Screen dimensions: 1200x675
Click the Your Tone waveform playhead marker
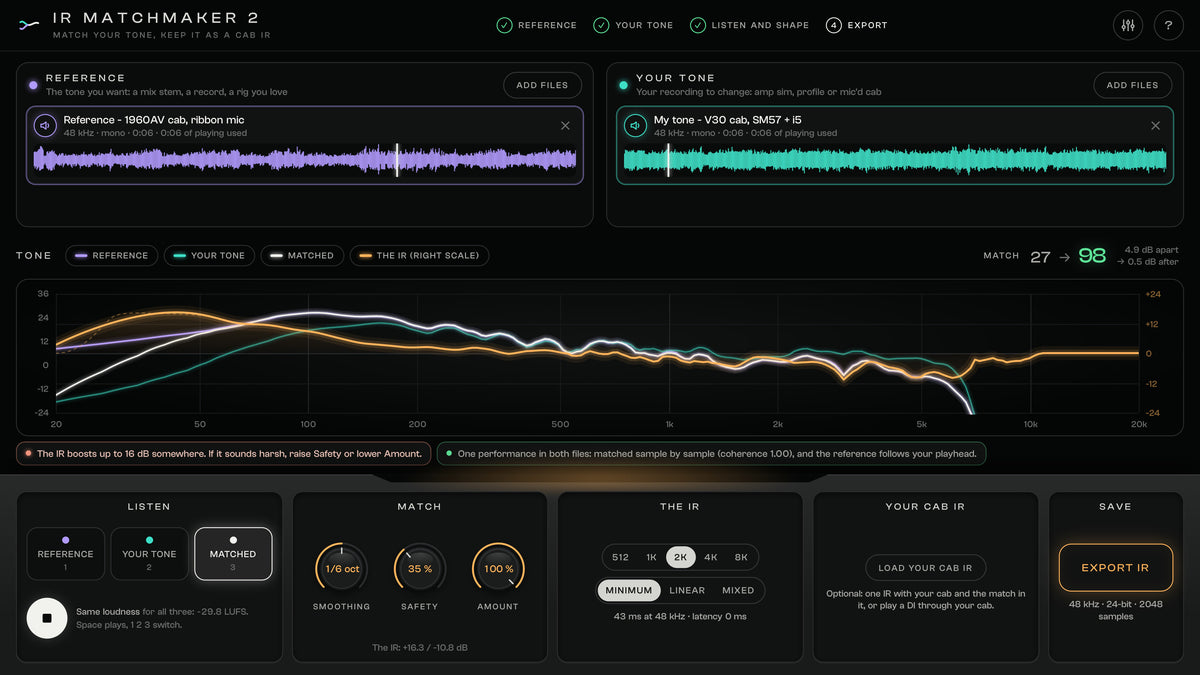pyautogui.click(x=668, y=160)
